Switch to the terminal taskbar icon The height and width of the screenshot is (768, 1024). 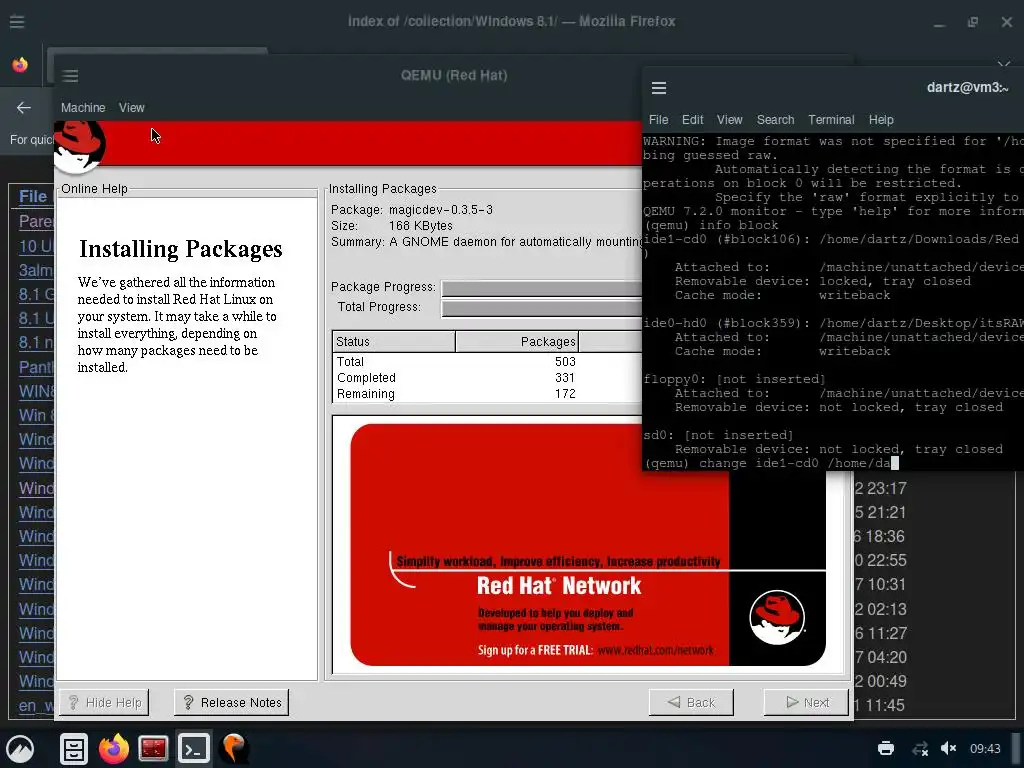tap(193, 748)
